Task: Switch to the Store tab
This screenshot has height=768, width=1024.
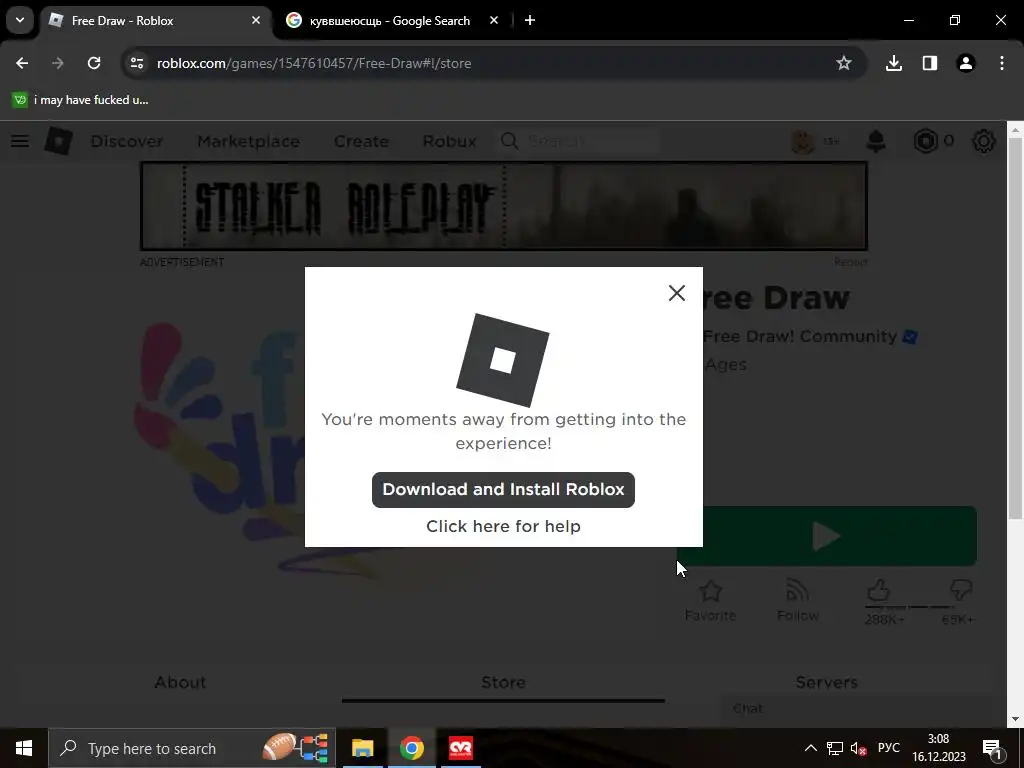Action: coord(503,682)
